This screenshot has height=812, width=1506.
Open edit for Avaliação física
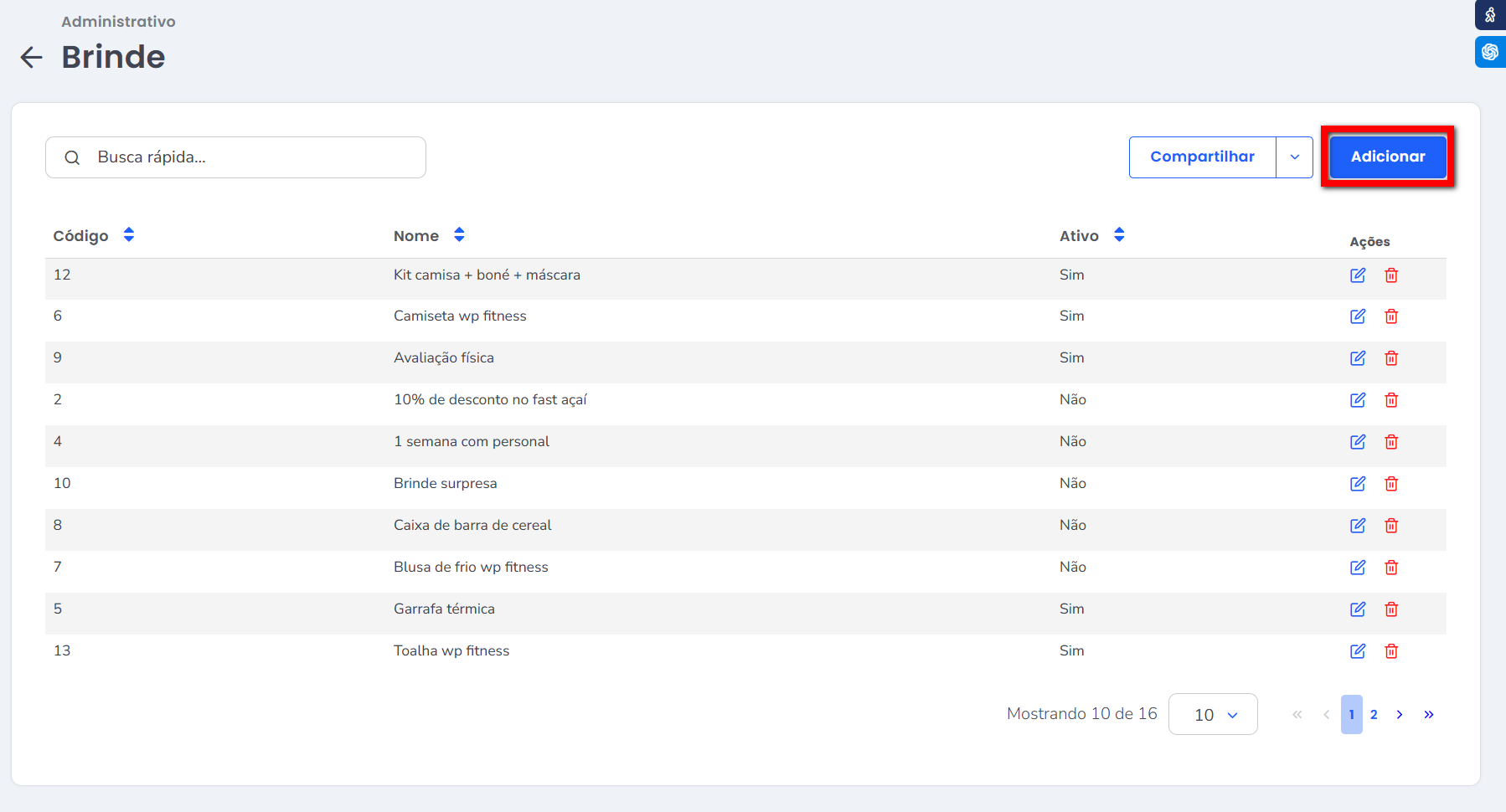click(x=1358, y=358)
